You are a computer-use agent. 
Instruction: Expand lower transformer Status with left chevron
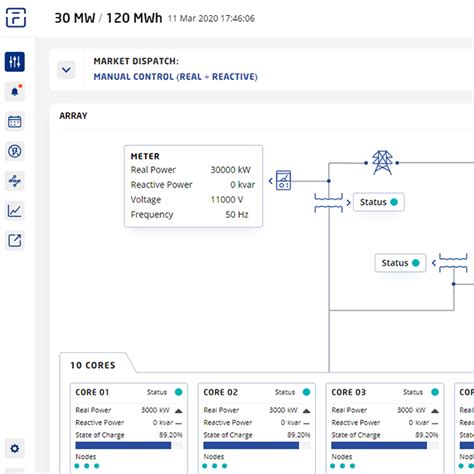tap(434, 263)
